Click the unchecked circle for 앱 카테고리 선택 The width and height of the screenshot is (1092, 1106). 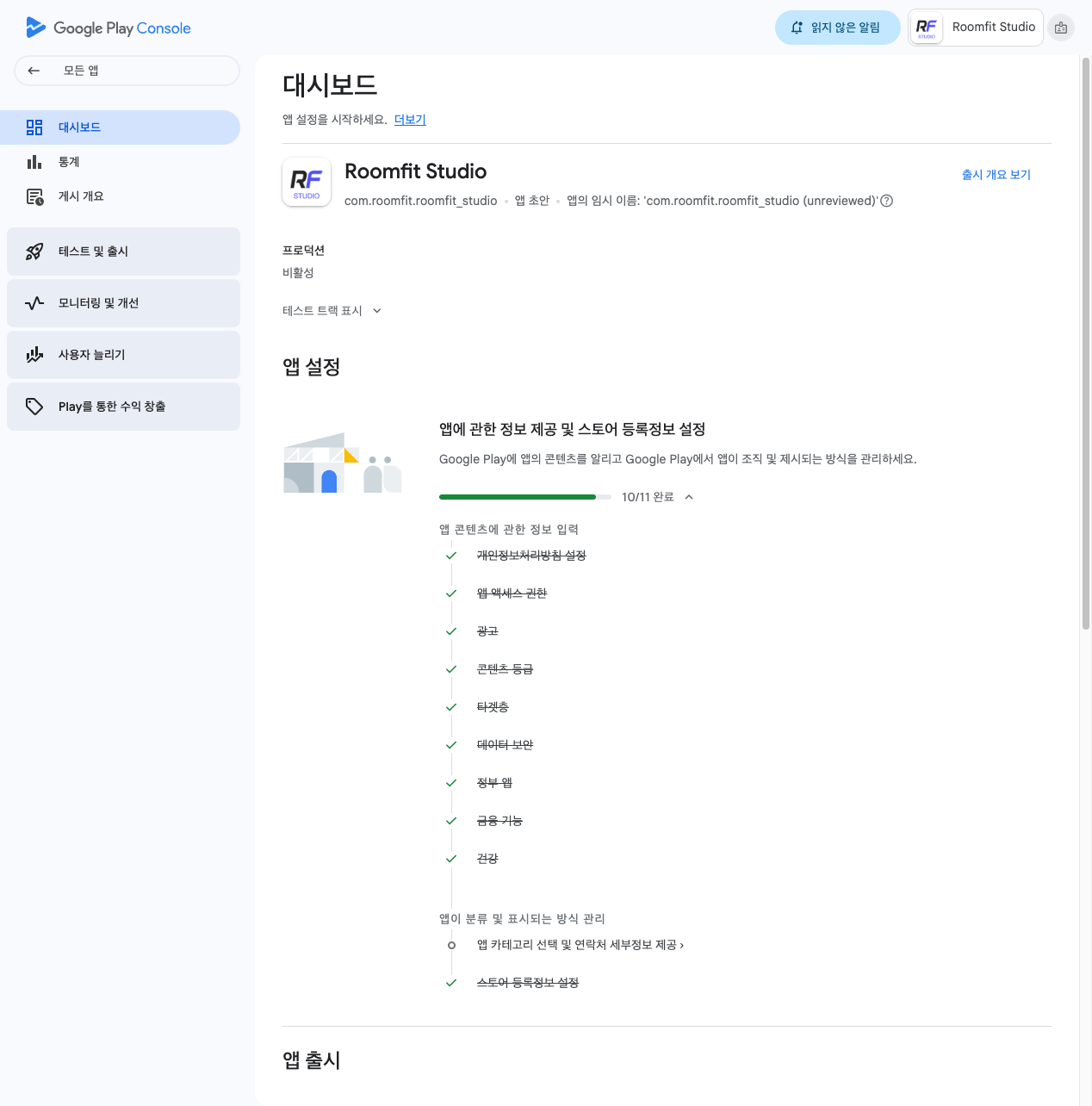tap(451, 945)
